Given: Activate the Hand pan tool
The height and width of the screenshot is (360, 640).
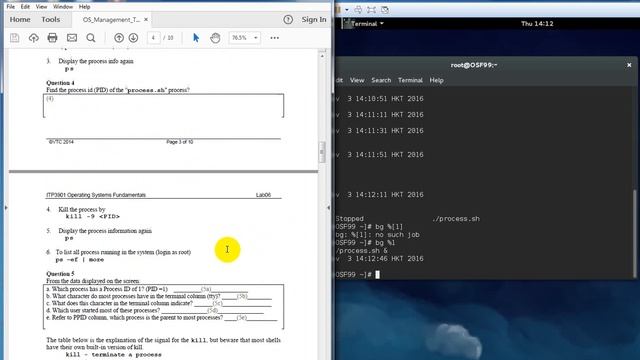Looking at the screenshot, I should tap(215, 38).
